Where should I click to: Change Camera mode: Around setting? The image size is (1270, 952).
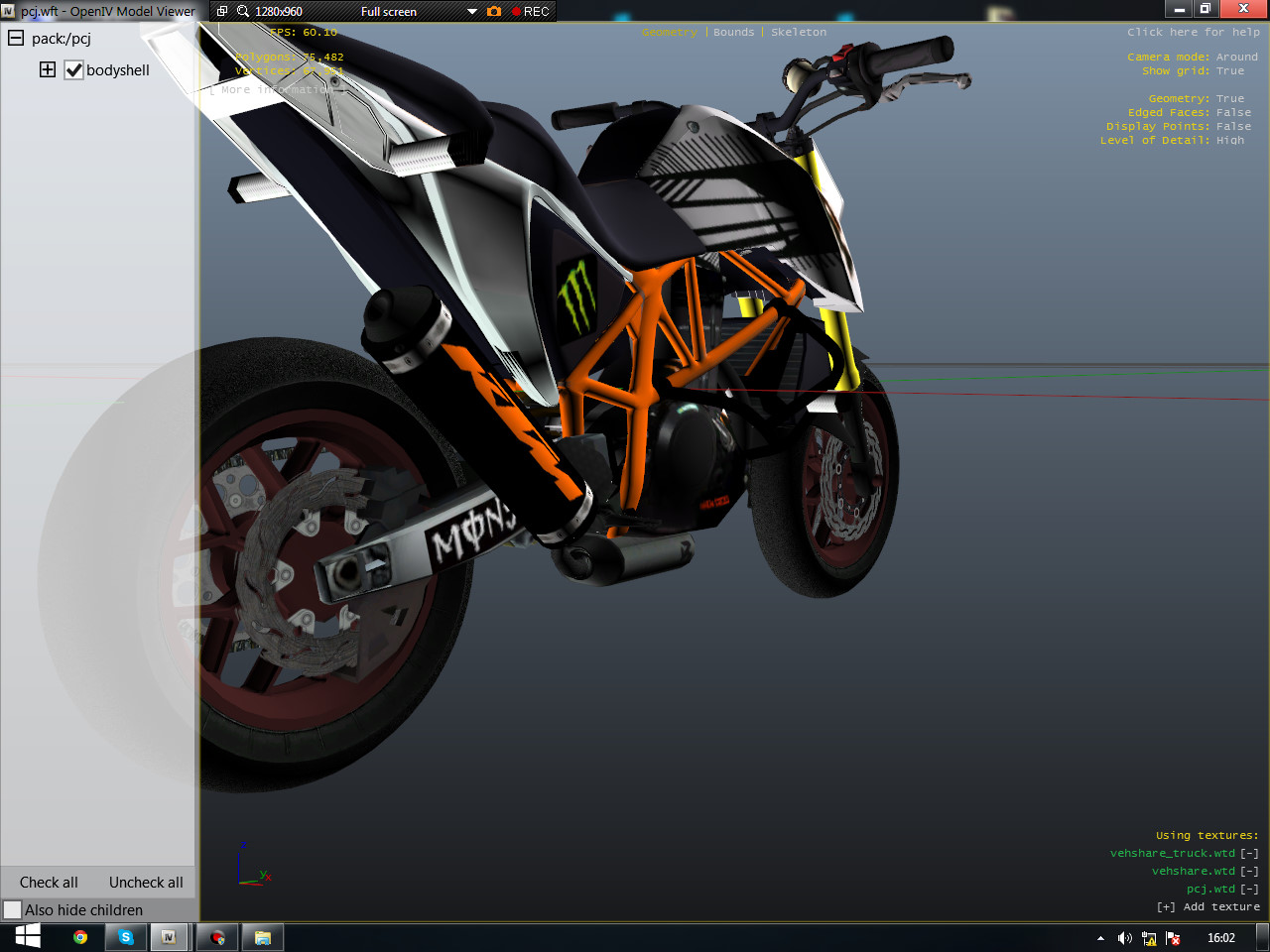[x=1193, y=57]
